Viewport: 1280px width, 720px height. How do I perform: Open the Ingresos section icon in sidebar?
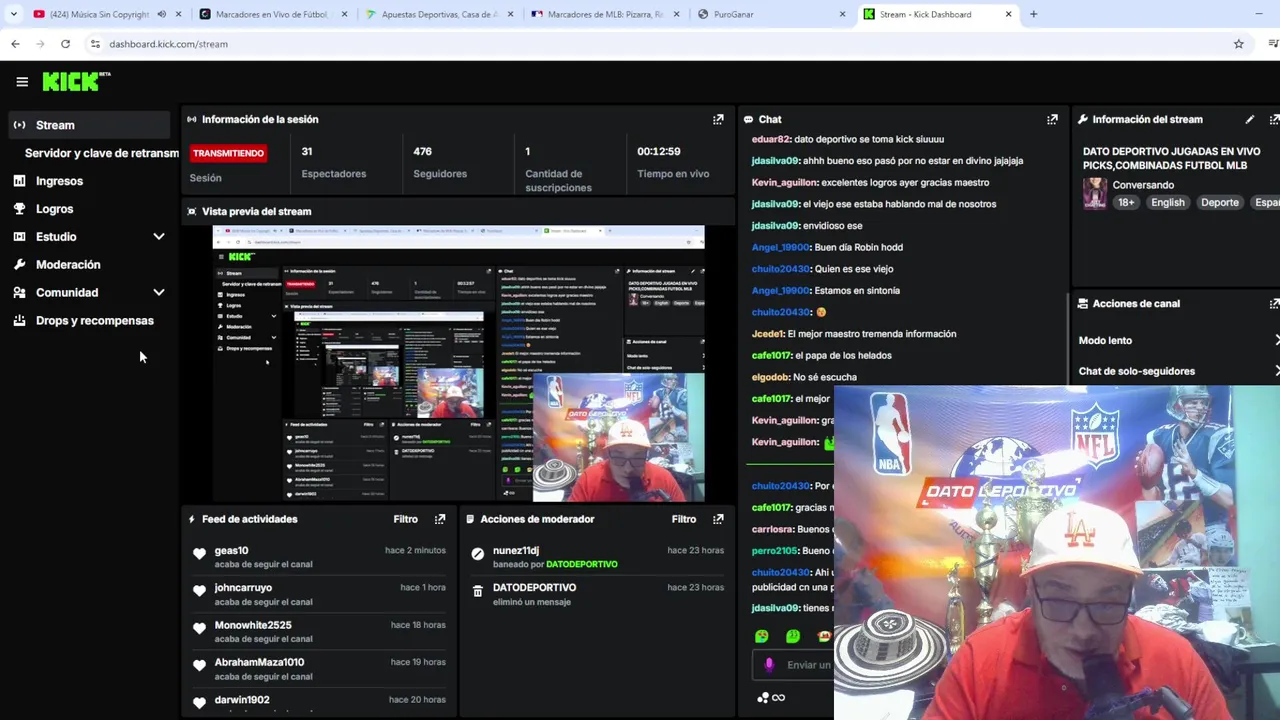pos(19,181)
